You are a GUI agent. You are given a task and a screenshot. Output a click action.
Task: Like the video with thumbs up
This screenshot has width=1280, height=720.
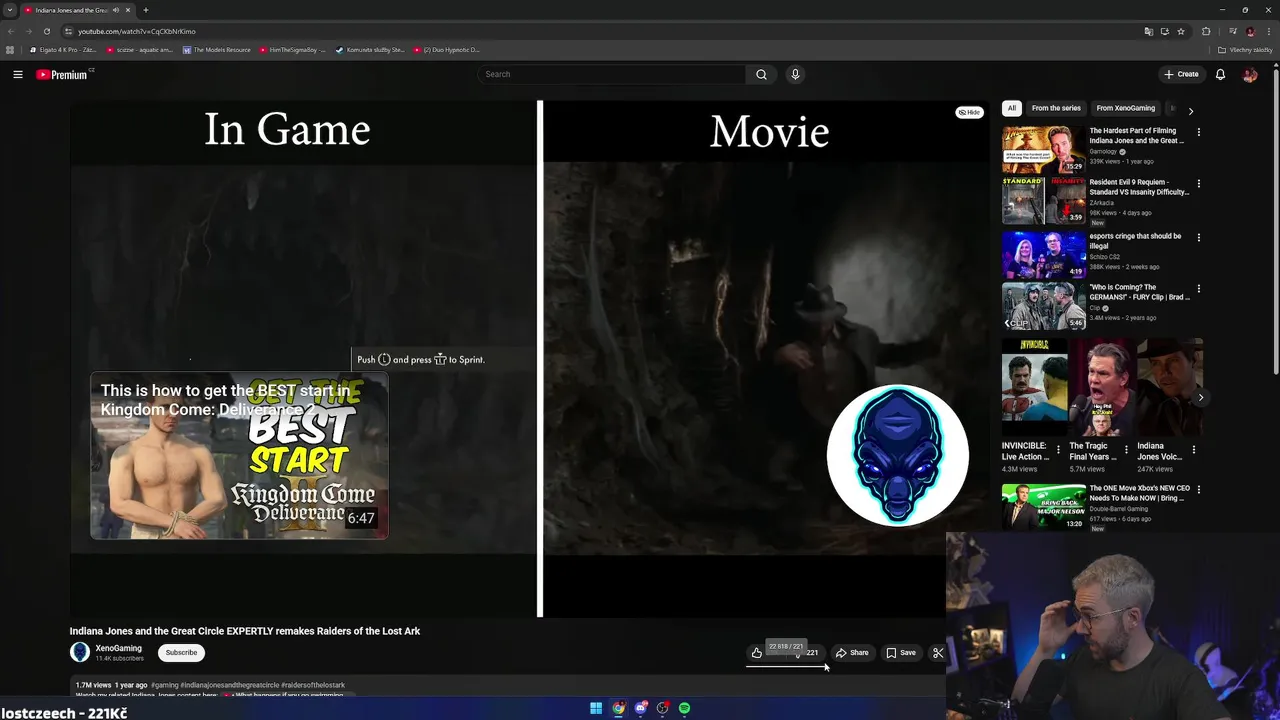[x=757, y=653]
